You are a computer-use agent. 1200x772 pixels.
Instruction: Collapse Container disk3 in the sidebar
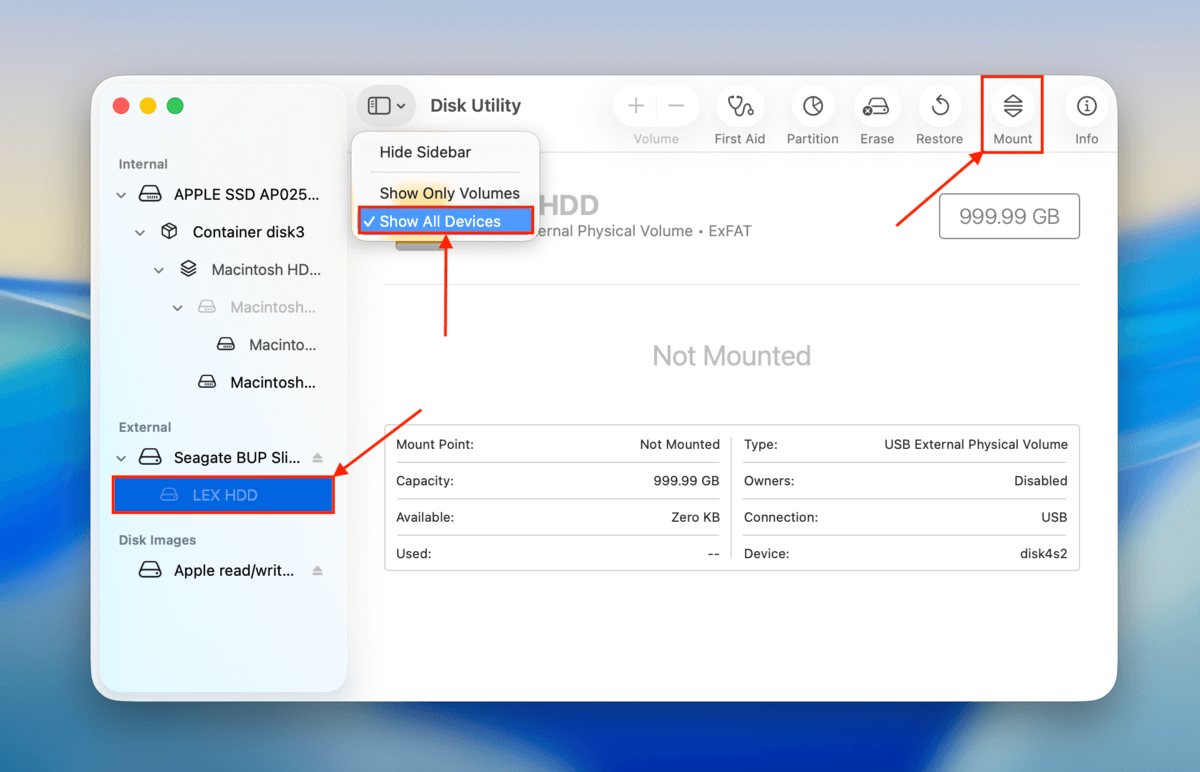click(x=140, y=231)
